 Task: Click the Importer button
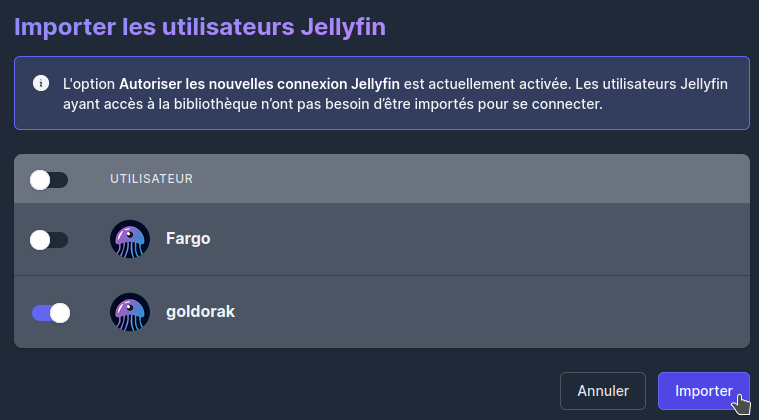click(704, 391)
